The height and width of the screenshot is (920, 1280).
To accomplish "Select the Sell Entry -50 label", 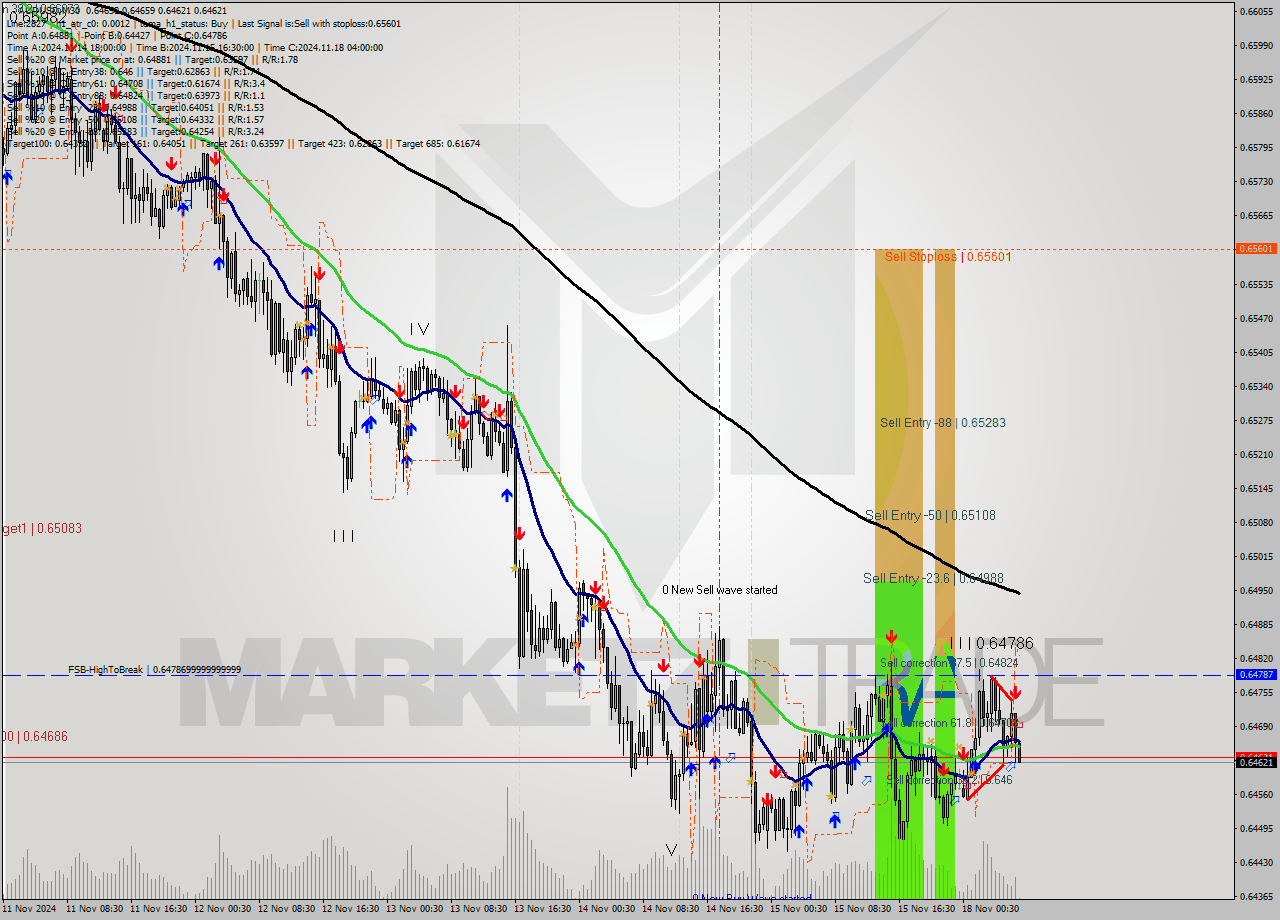I will pos(930,516).
